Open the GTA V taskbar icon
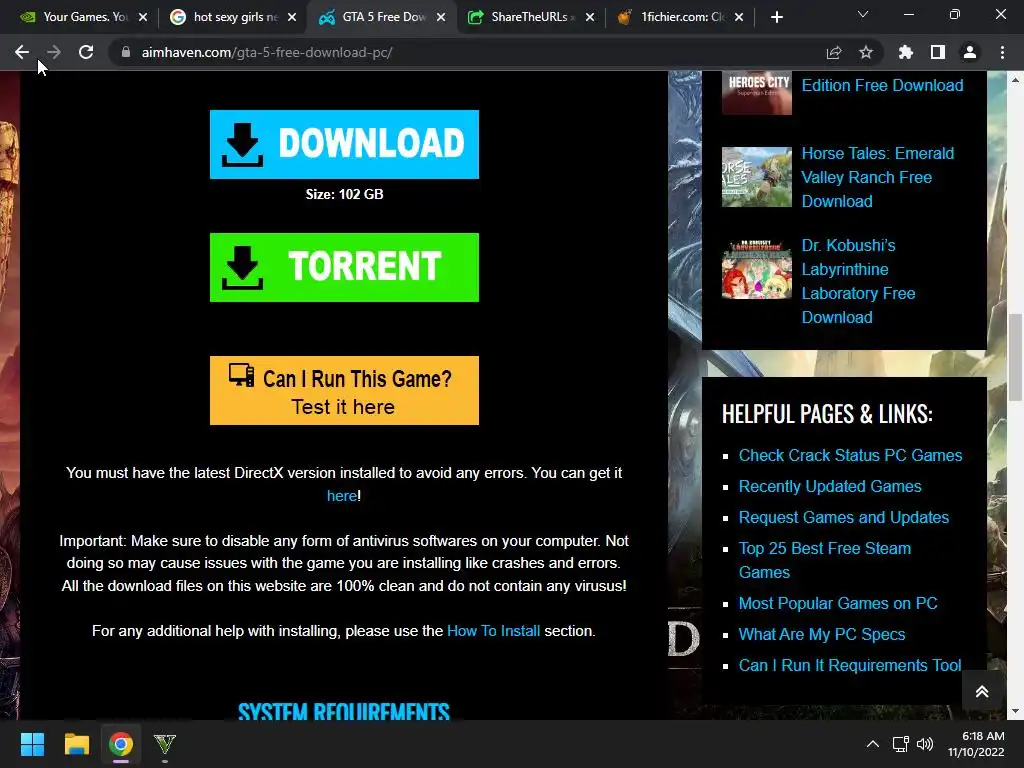1024x768 pixels. click(165, 744)
